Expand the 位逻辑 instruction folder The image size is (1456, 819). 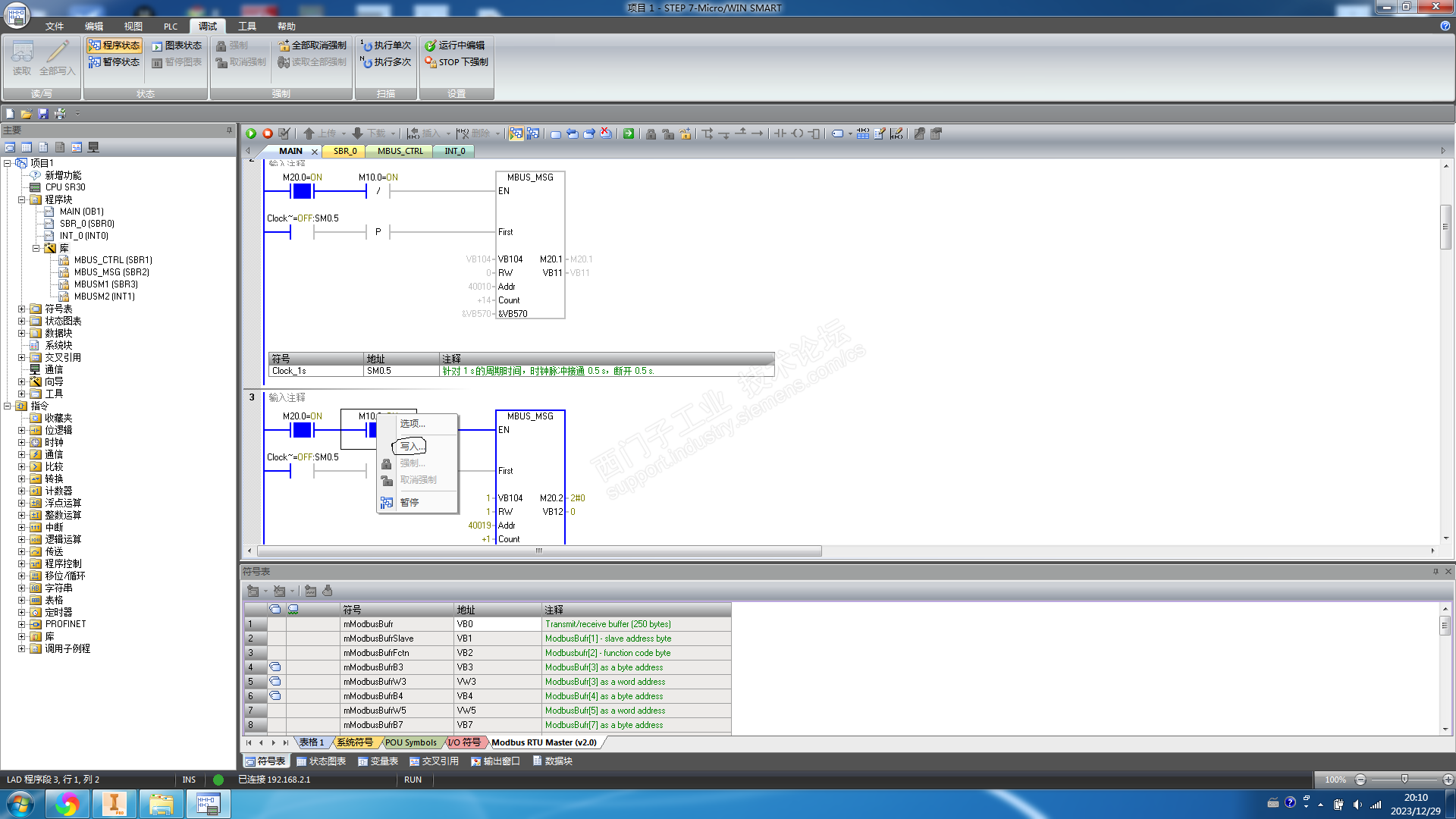22,430
